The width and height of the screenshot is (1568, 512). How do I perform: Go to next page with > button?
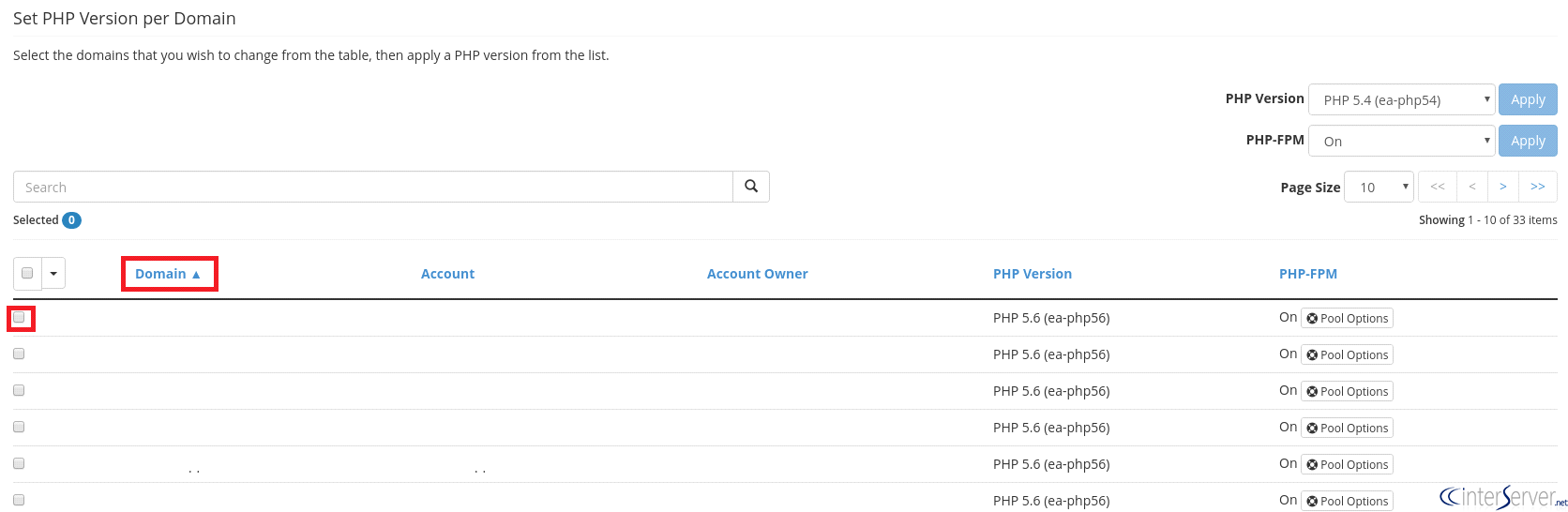1503,187
